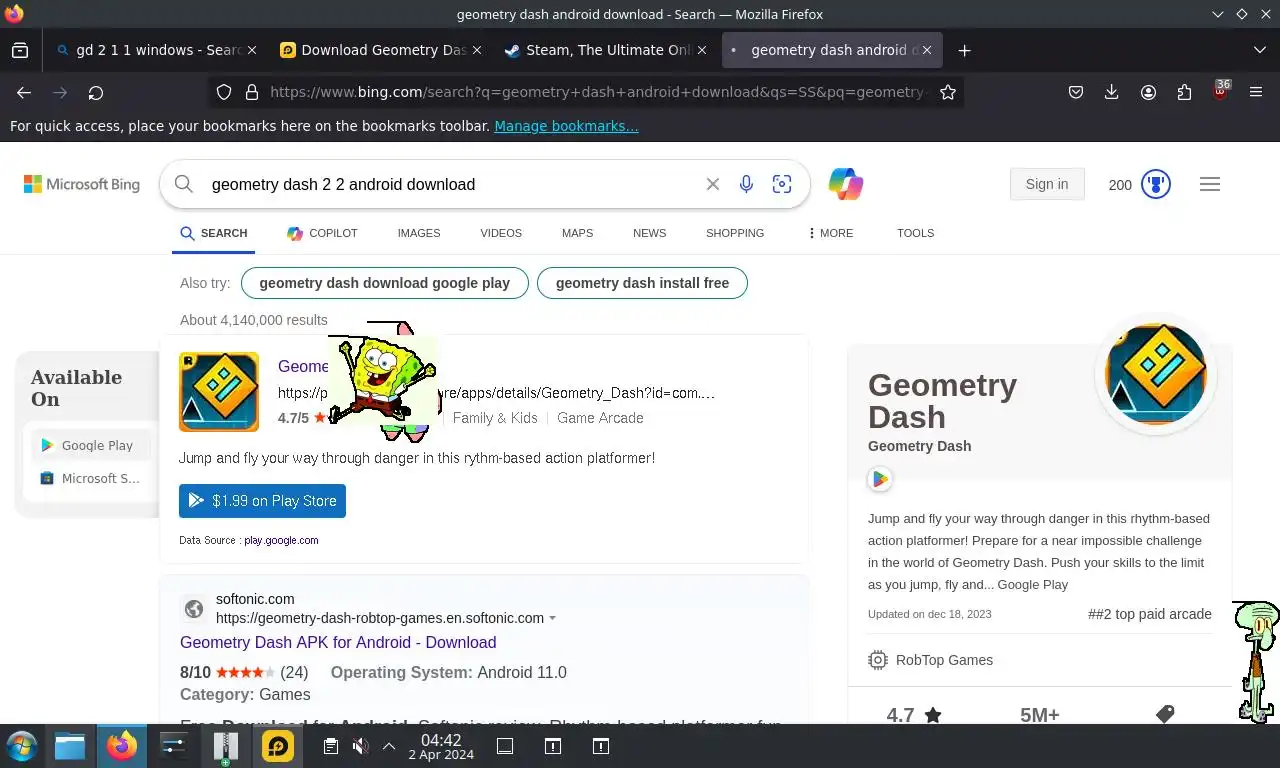Open a new tab with plus button
This screenshot has width=1280, height=768.
pyautogui.click(x=964, y=50)
